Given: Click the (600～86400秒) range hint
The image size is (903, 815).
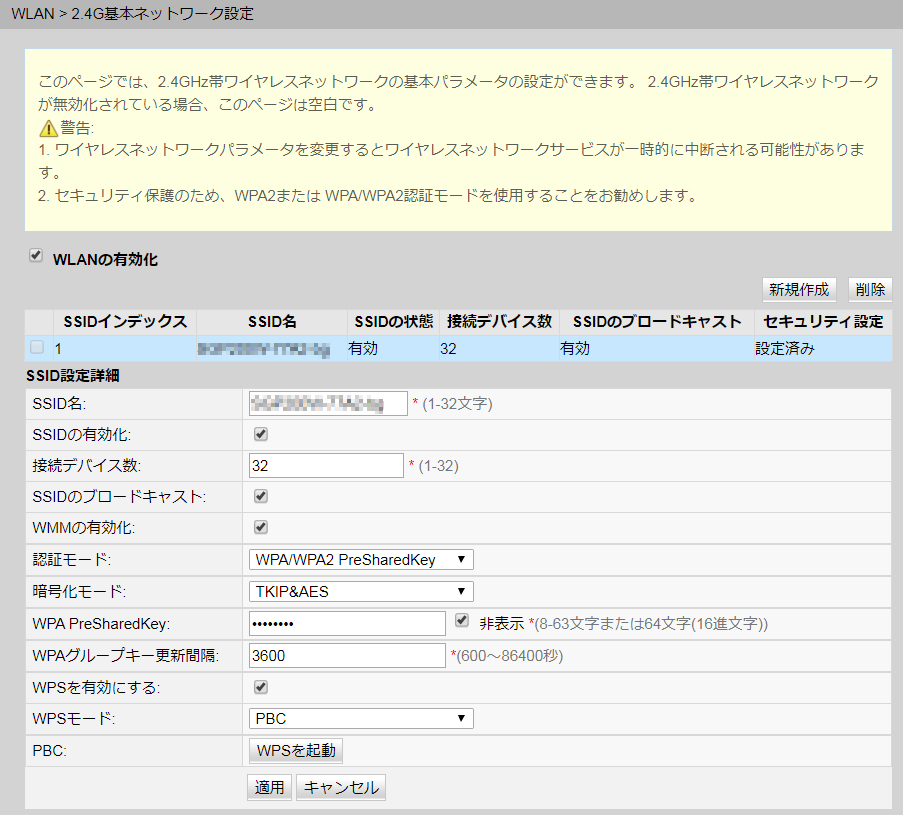Looking at the screenshot, I should pyautogui.click(x=510, y=656).
